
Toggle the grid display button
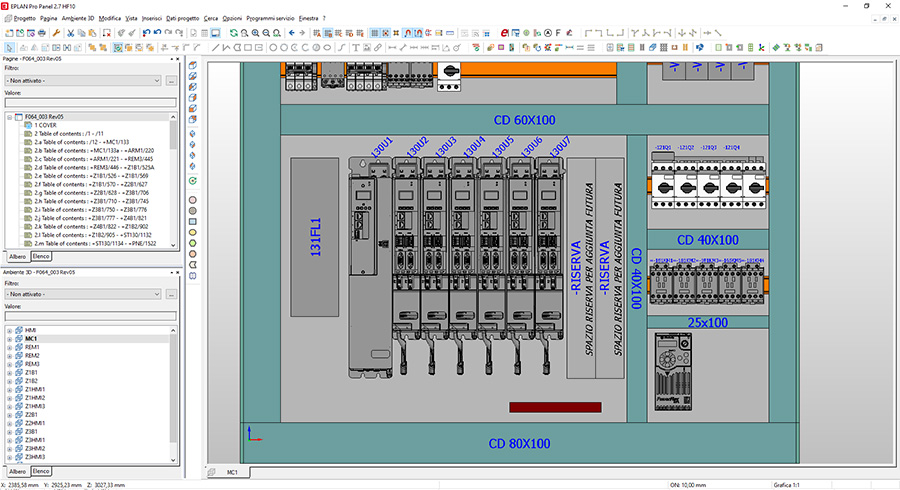(x=376, y=33)
